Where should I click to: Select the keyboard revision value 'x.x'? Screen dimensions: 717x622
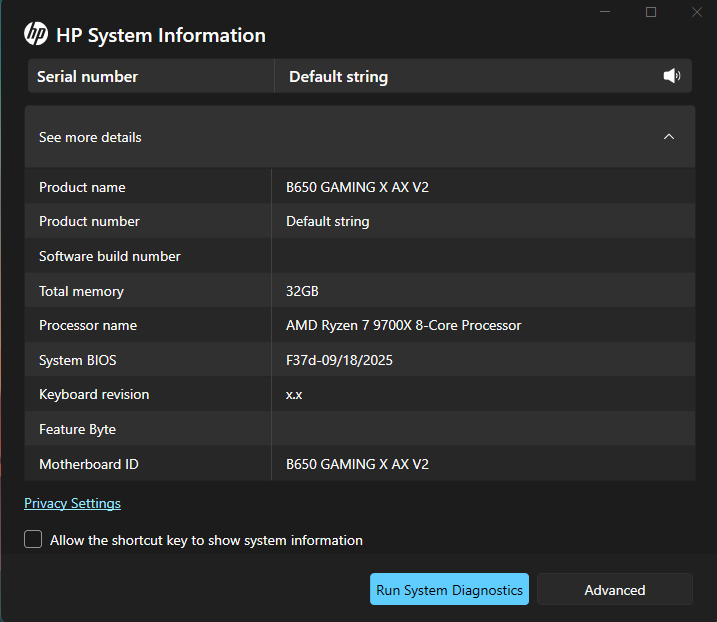click(x=294, y=395)
